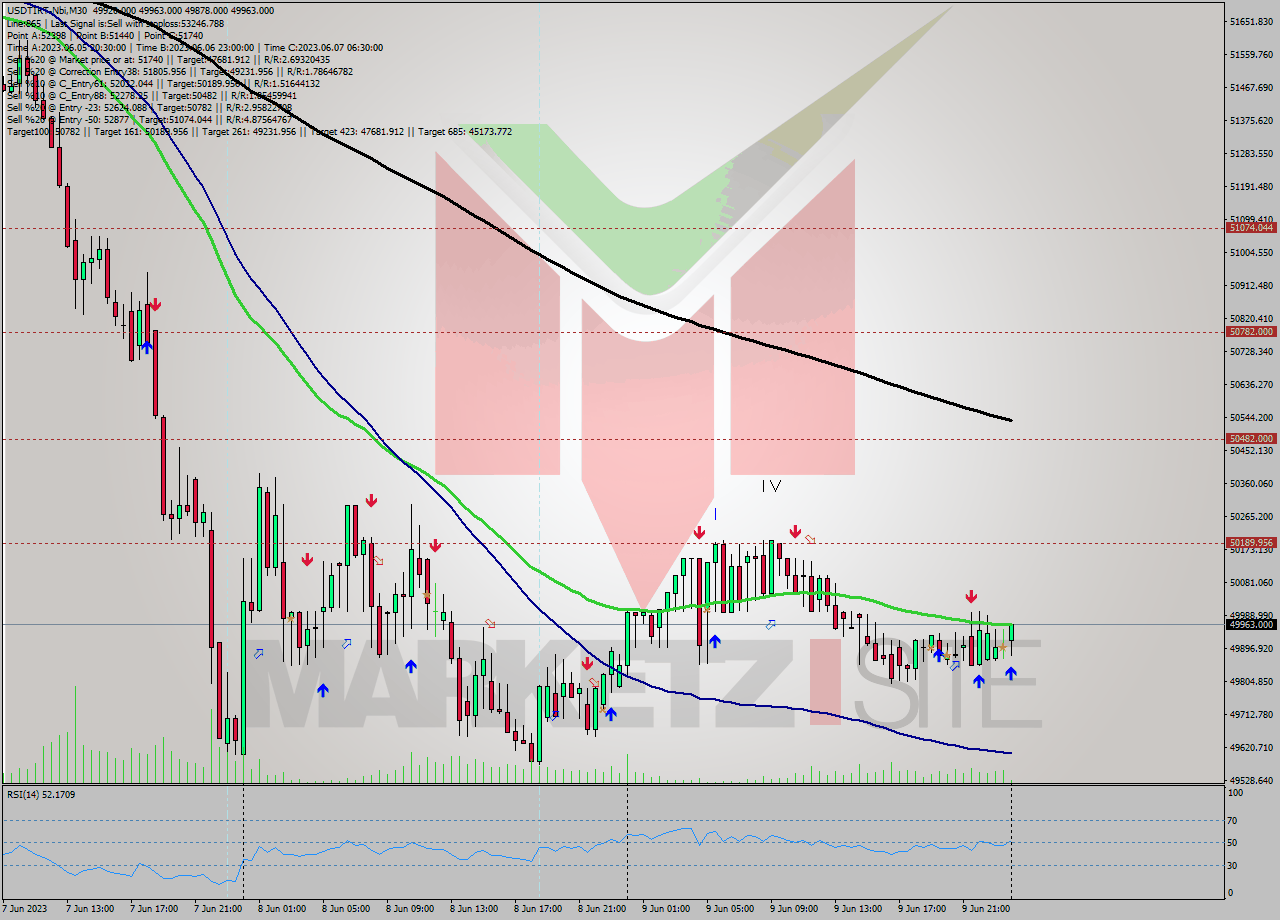The image size is (1280, 920).
Task: Click the '9 Jun 05:00' time axis label
Action: click(x=730, y=909)
